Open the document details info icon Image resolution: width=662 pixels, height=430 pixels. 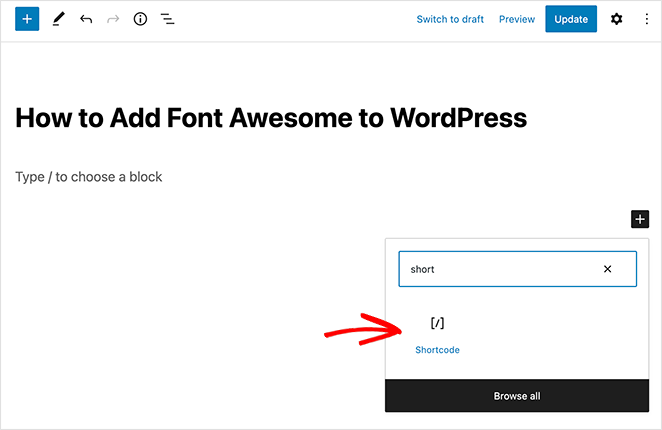pos(140,19)
